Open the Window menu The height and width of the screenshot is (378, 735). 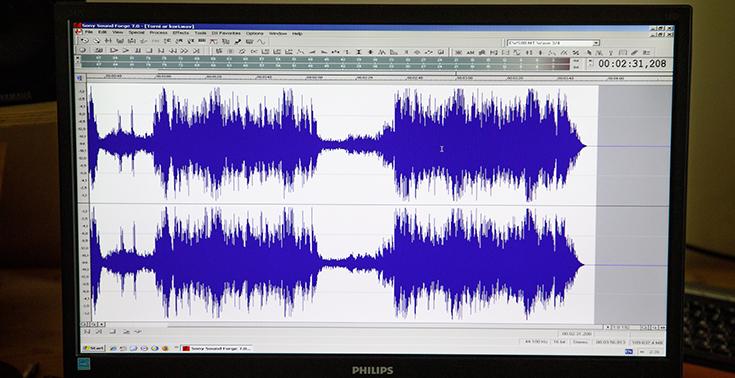pyautogui.click(x=278, y=33)
